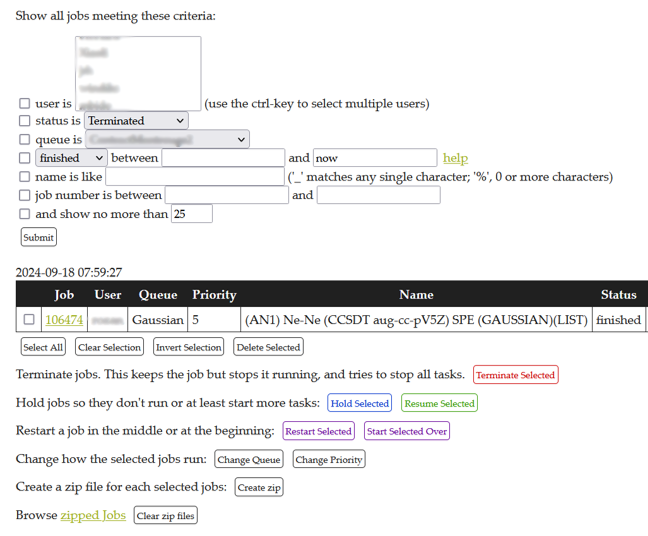
Task: Click the Create zip button
Action: pos(259,487)
